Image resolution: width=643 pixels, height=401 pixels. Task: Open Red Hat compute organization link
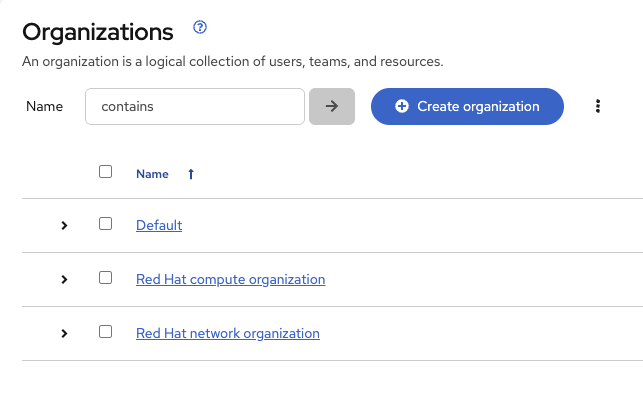230,279
